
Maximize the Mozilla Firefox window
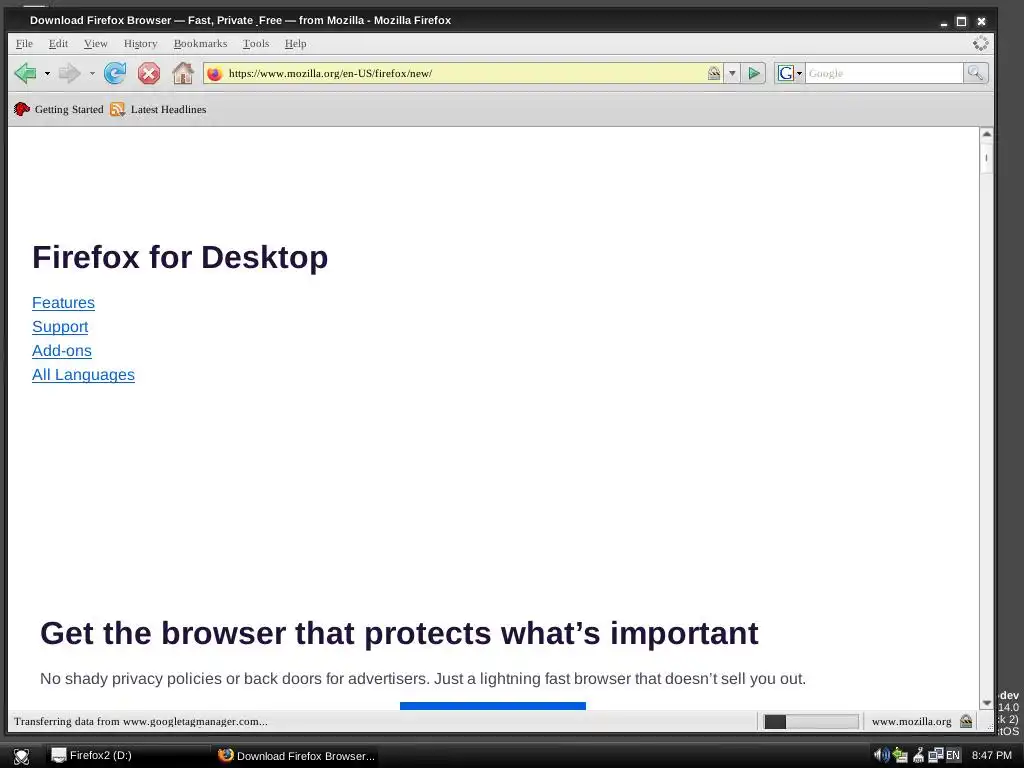961,22
